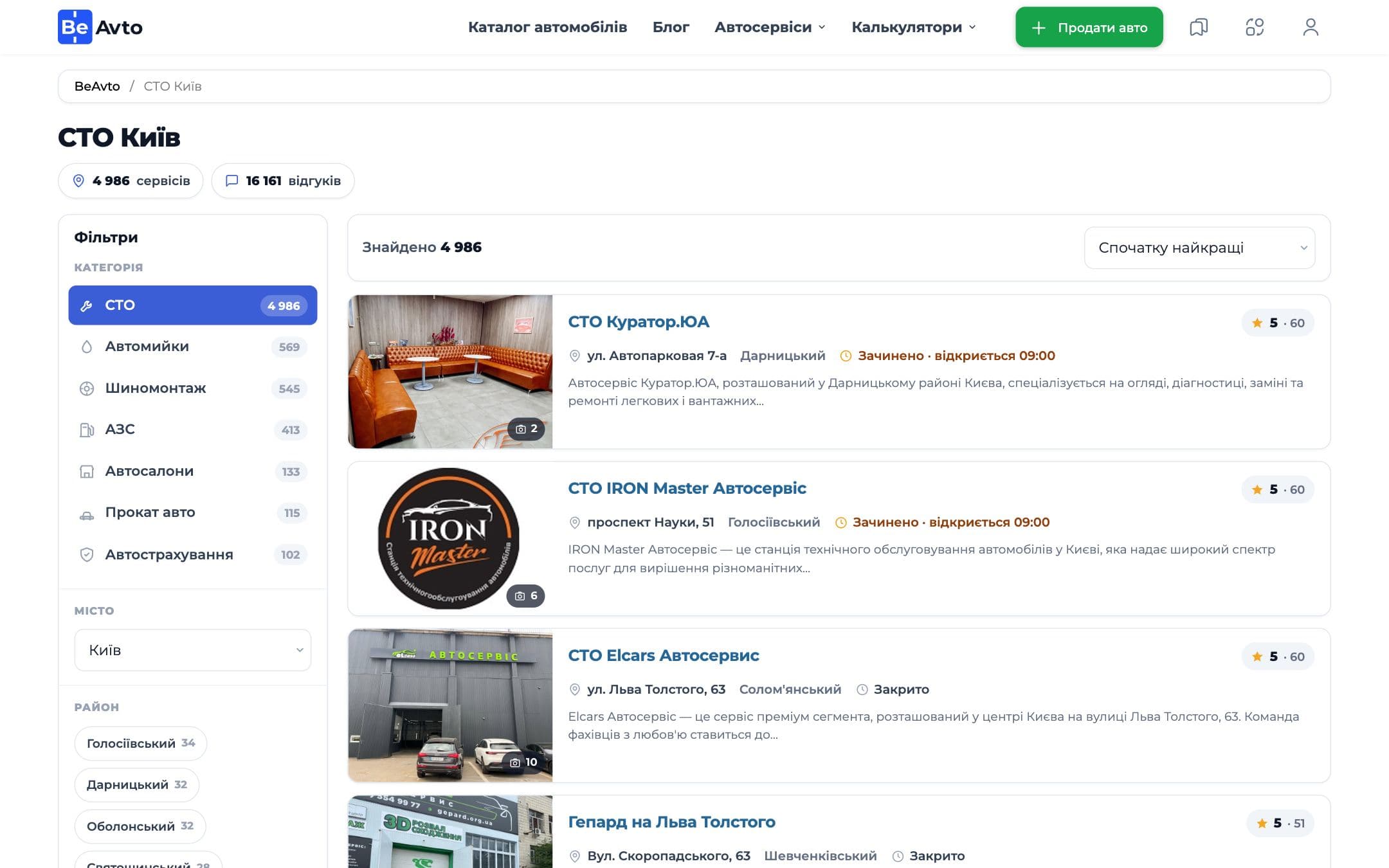Click the plus icon in Продати авто
This screenshot has height=868, width=1389.
pos(1038,28)
